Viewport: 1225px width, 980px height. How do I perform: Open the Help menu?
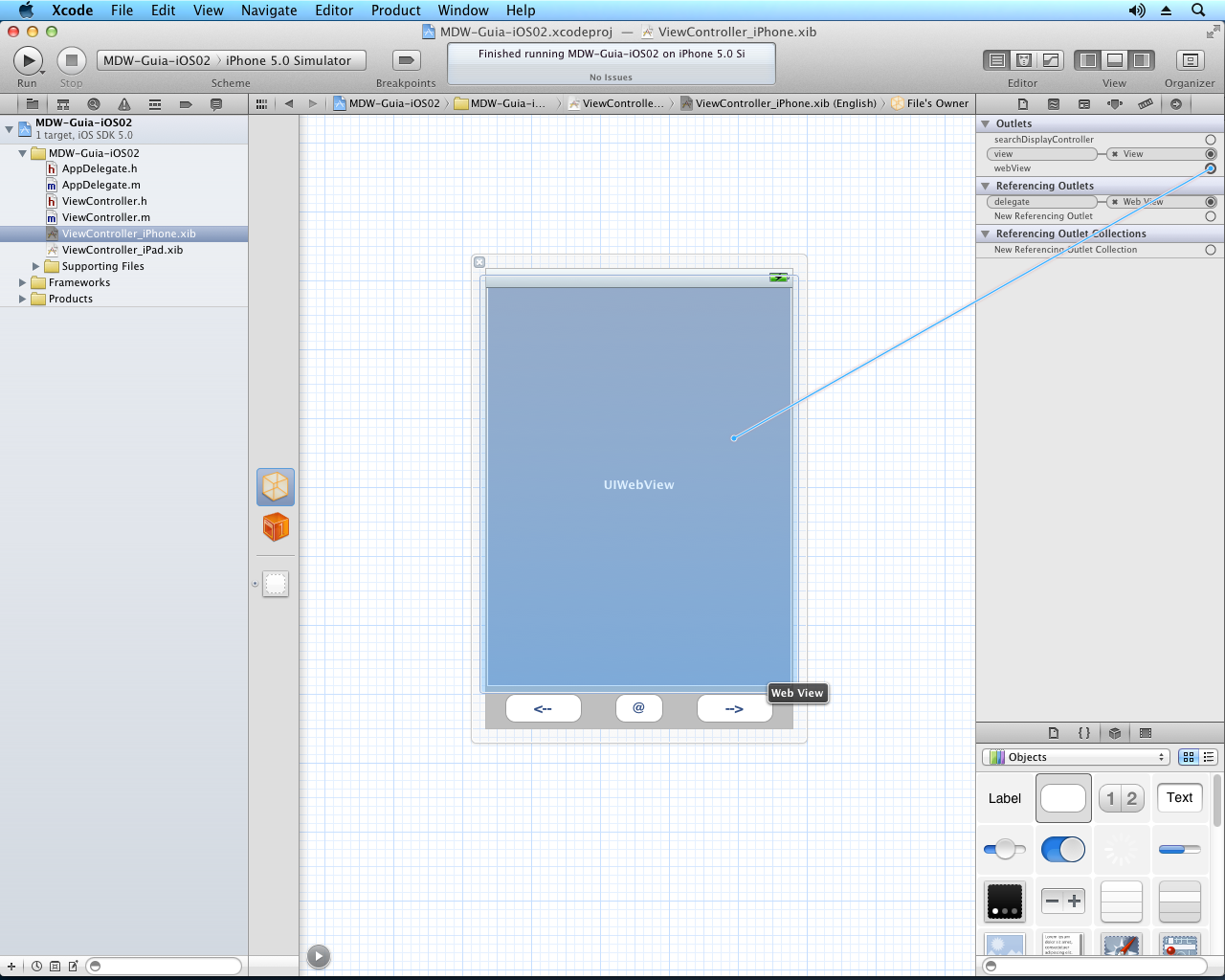click(521, 11)
